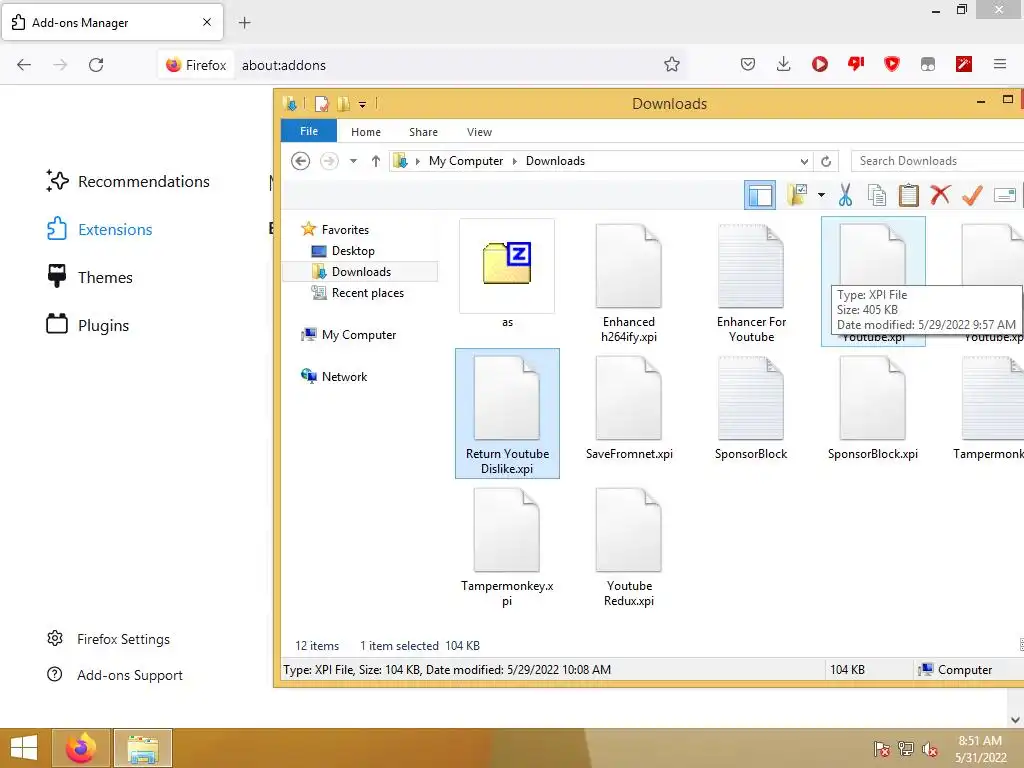Click the red magic wand extension icon
Screen dimensions: 1024x768
pyautogui.click(x=963, y=64)
